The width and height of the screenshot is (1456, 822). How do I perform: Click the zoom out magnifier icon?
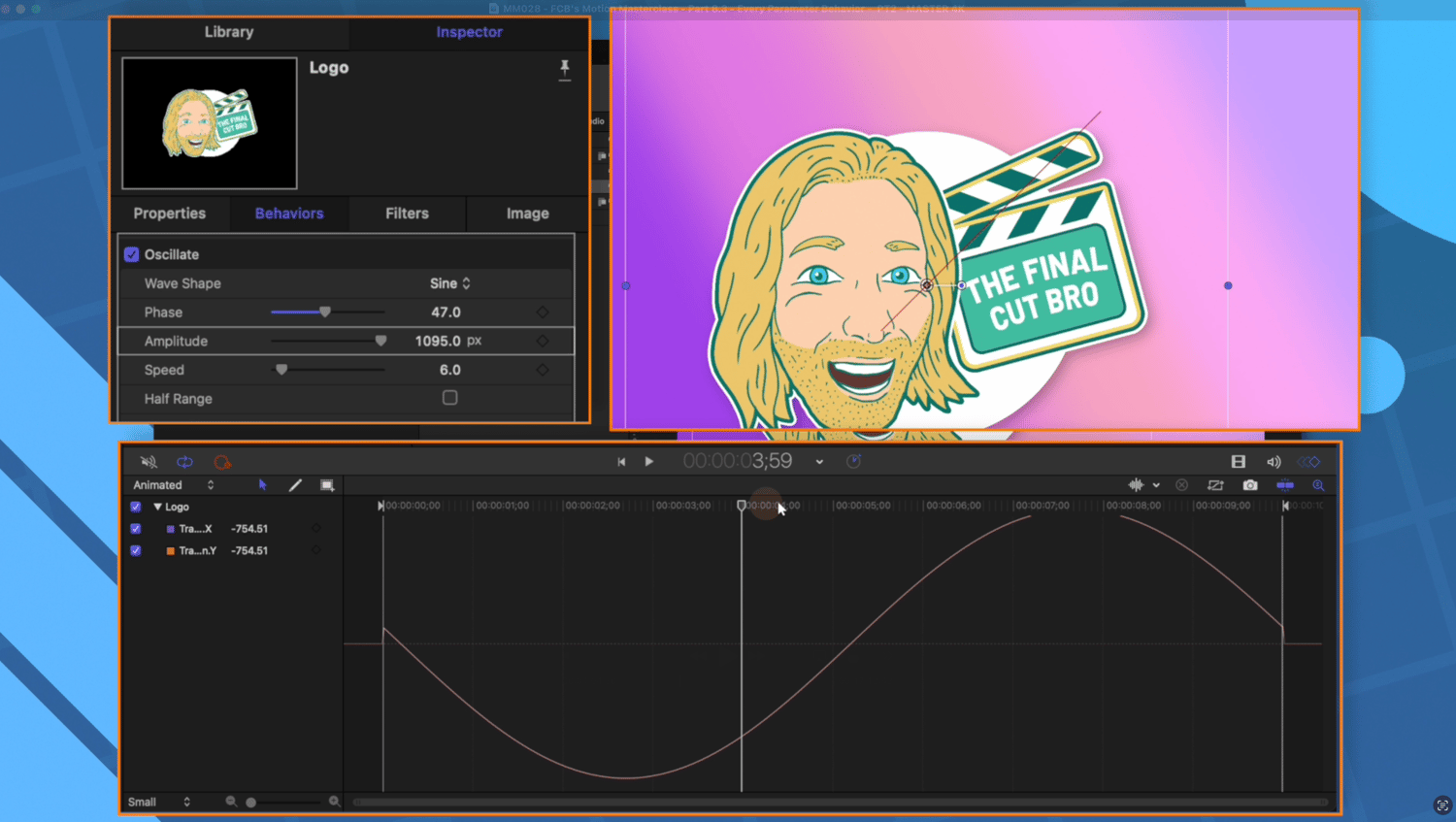point(231,802)
